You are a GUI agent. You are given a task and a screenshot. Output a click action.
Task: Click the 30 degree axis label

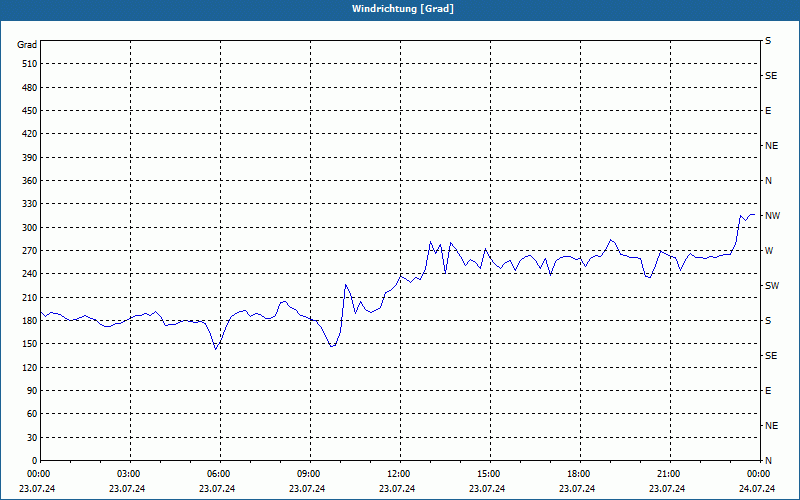pos(31,437)
